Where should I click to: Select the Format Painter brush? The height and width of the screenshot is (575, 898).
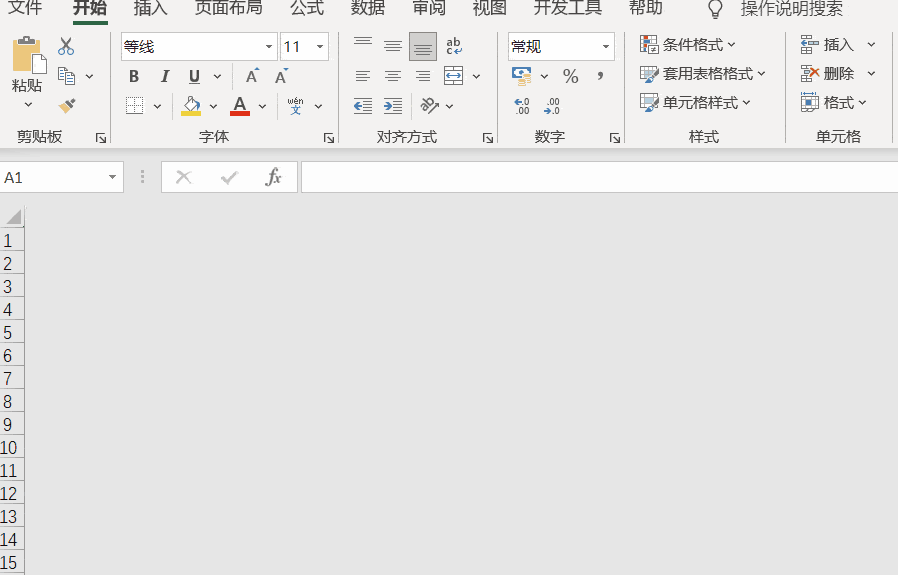point(67,105)
